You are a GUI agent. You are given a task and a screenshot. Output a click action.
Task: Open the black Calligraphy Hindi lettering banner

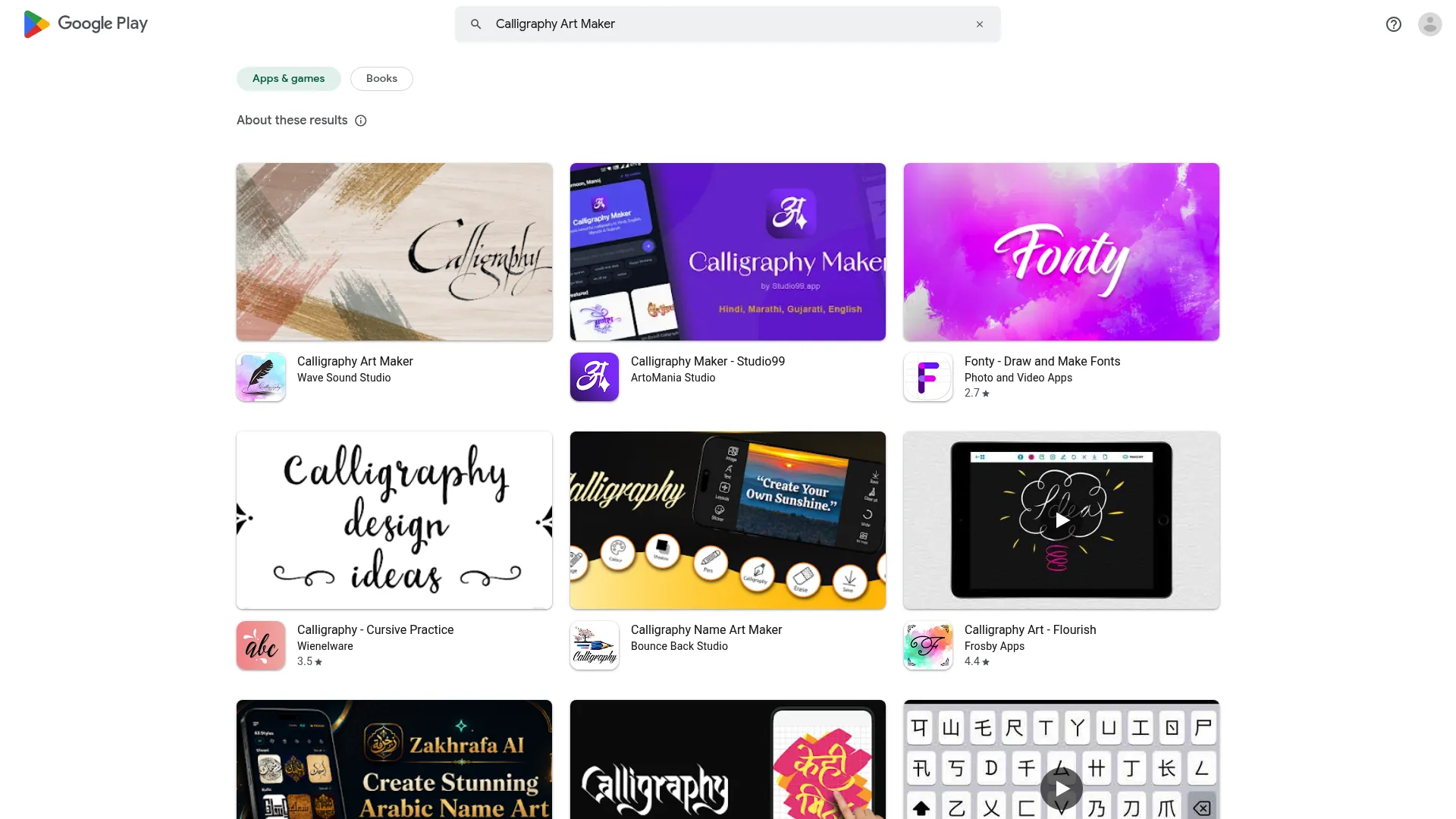coord(728,759)
